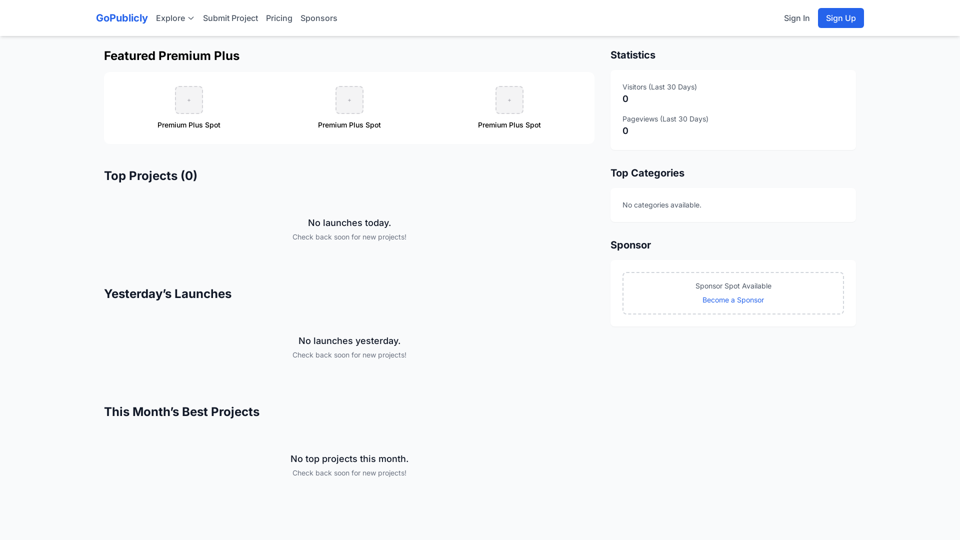Open the GoPublicly home logo link
Image resolution: width=960 pixels, height=540 pixels.
tap(121, 18)
